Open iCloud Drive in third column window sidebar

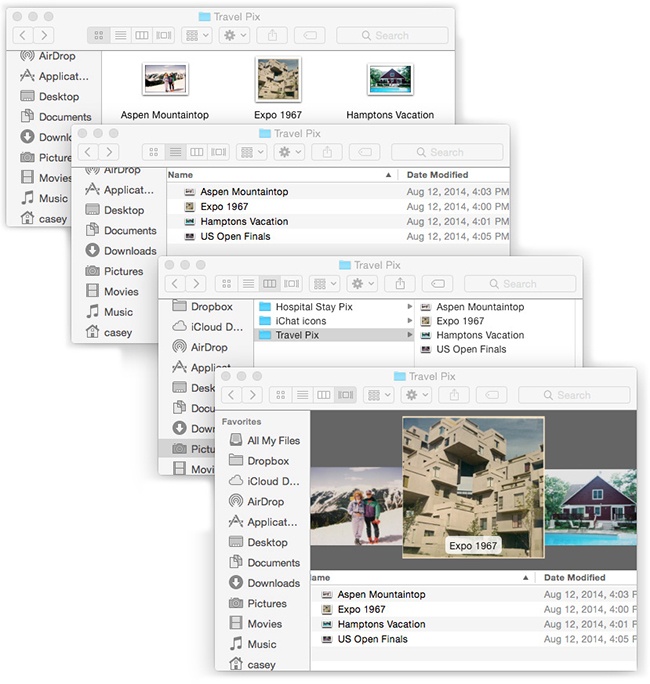click(207, 327)
